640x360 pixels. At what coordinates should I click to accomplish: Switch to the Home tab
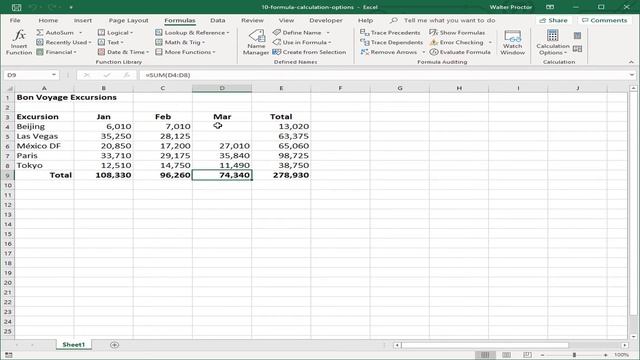point(48,20)
